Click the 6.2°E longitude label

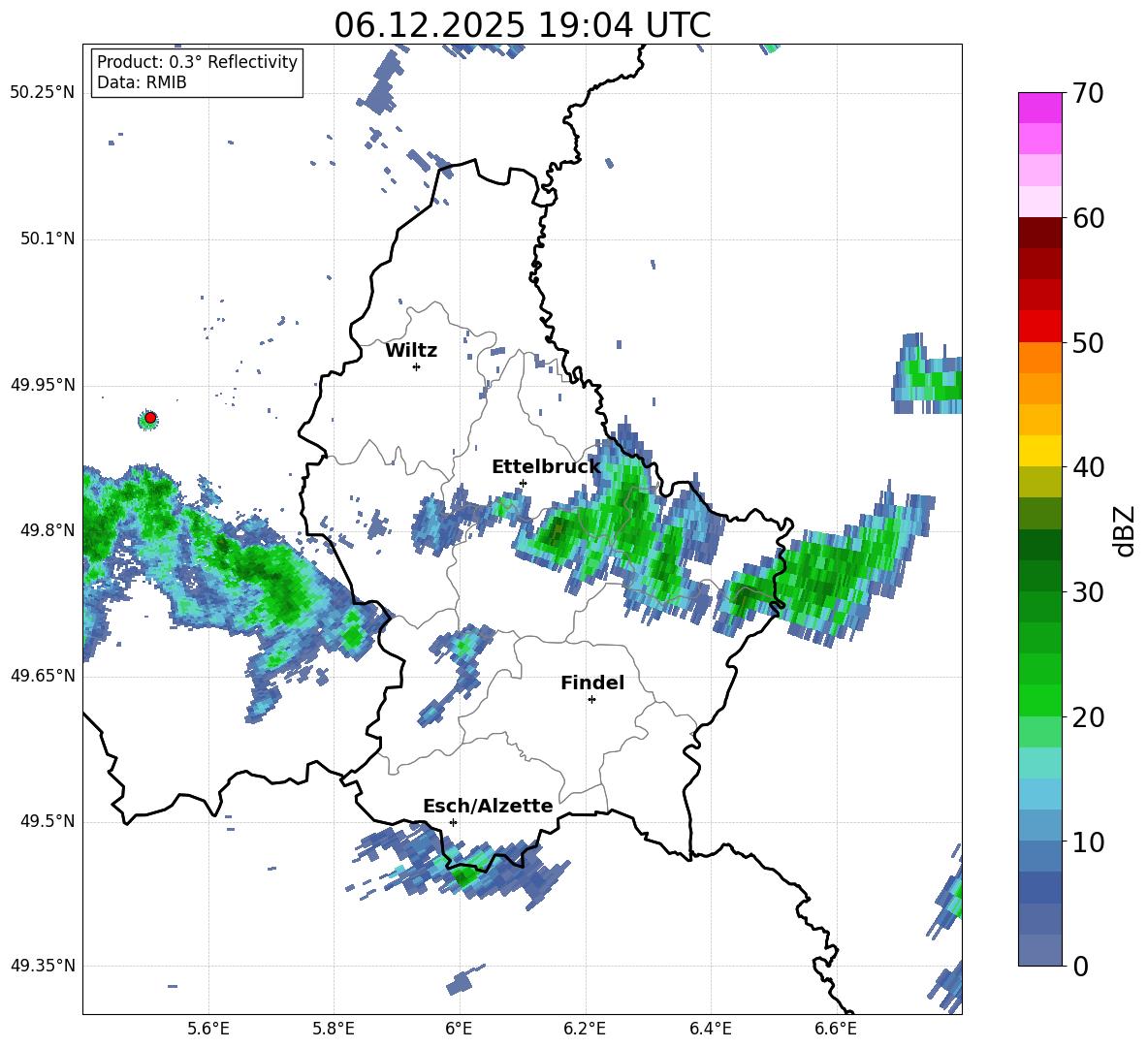[x=585, y=1029]
